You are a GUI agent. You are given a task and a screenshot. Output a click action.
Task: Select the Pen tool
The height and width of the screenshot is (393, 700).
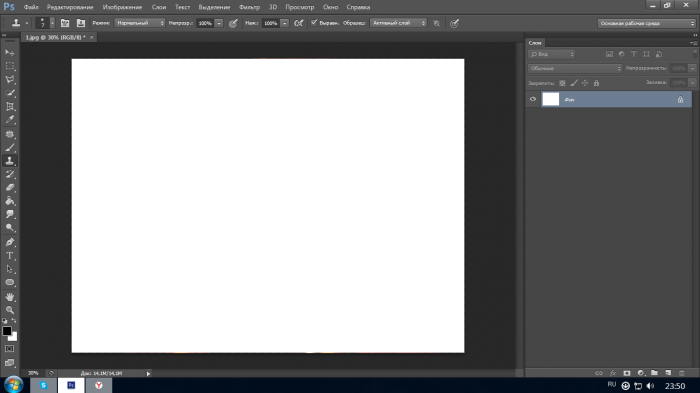(10, 242)
